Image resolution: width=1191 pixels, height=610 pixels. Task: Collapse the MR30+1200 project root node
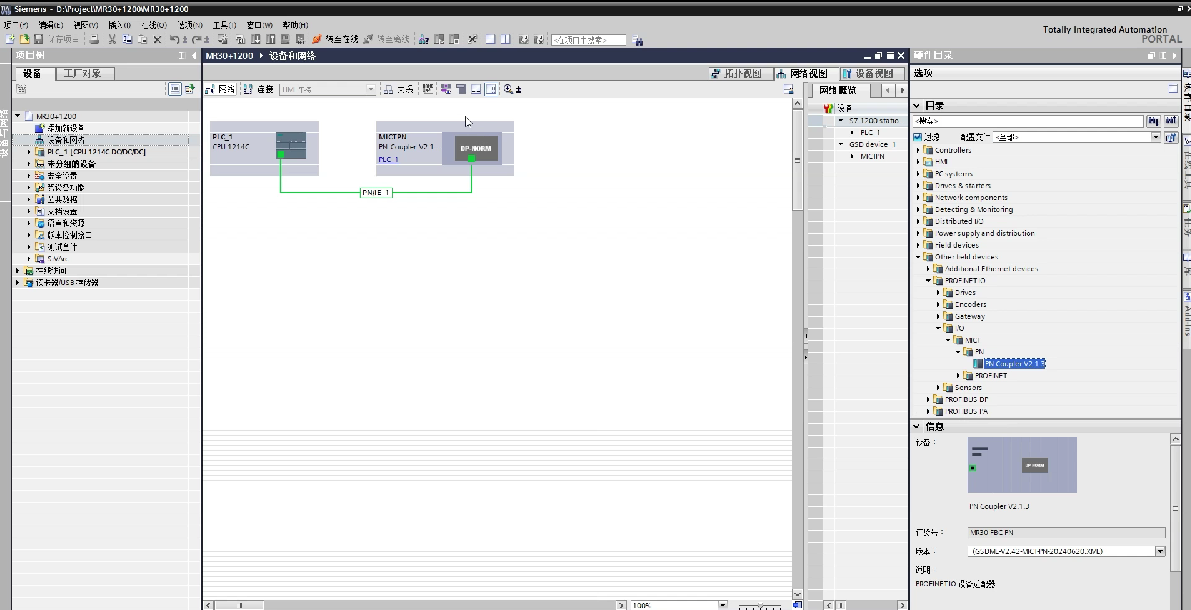pyautogui.click(x=18, y=116)
